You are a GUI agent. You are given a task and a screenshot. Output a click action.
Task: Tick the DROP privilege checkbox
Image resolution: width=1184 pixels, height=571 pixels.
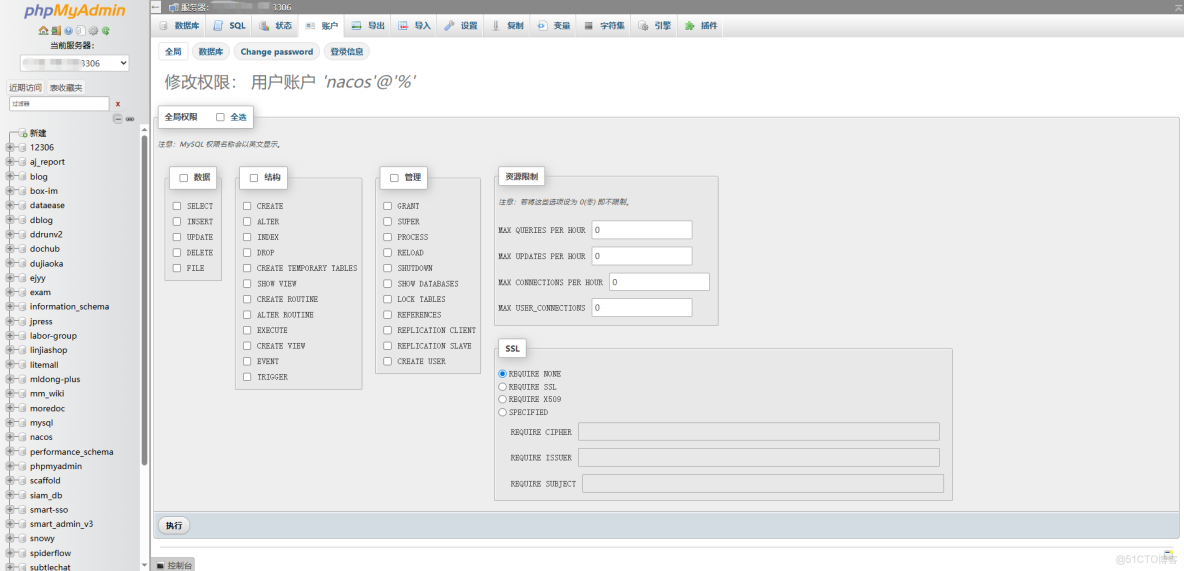[x=247, y=253]
